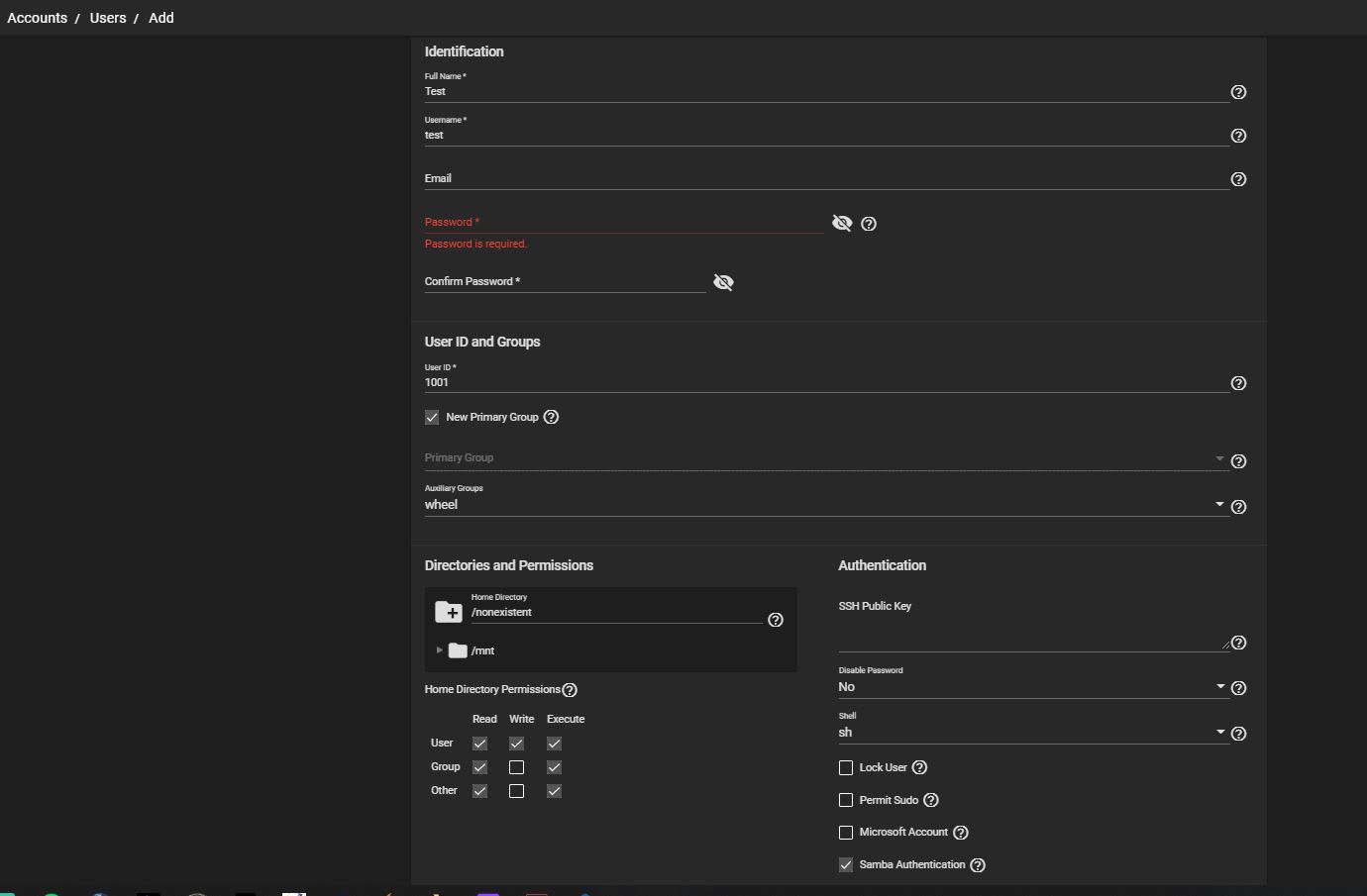
Task: Enable the Lock User checkbox
Action: pyautogui.click(x=846, y=767)
